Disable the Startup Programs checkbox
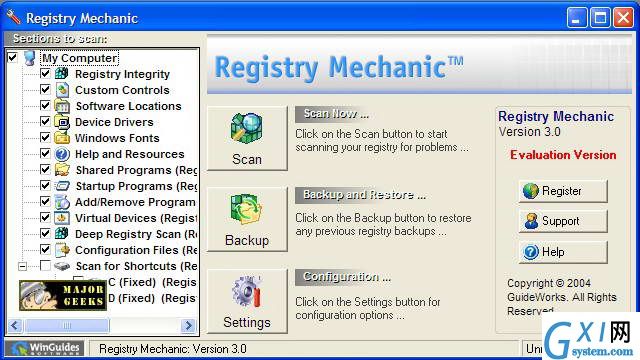Screen dimensions: 640x360 coord(45,186)
